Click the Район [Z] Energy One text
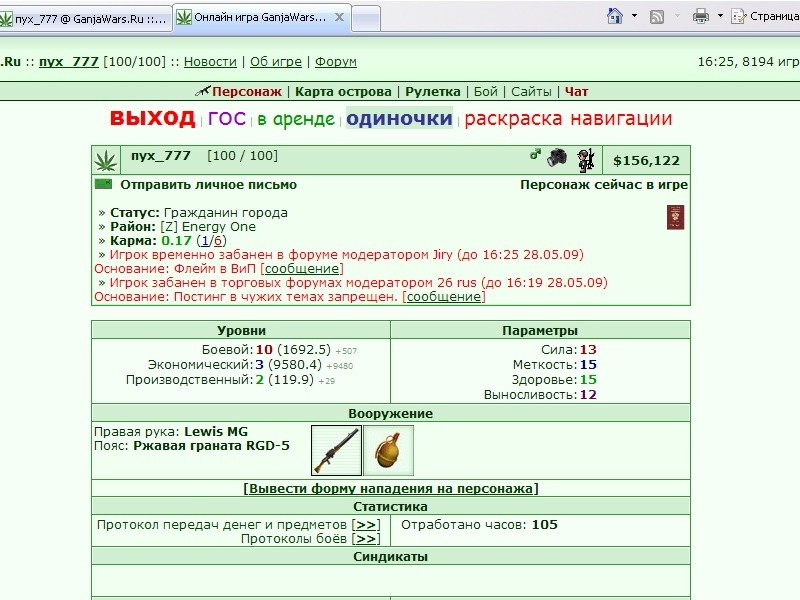 point(183,227)
